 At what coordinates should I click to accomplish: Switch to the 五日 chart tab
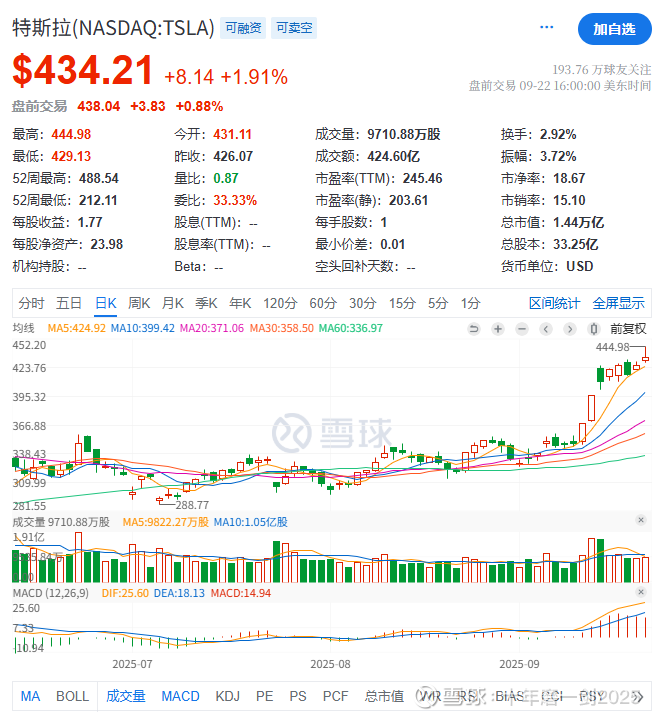(x=69, y=303)
